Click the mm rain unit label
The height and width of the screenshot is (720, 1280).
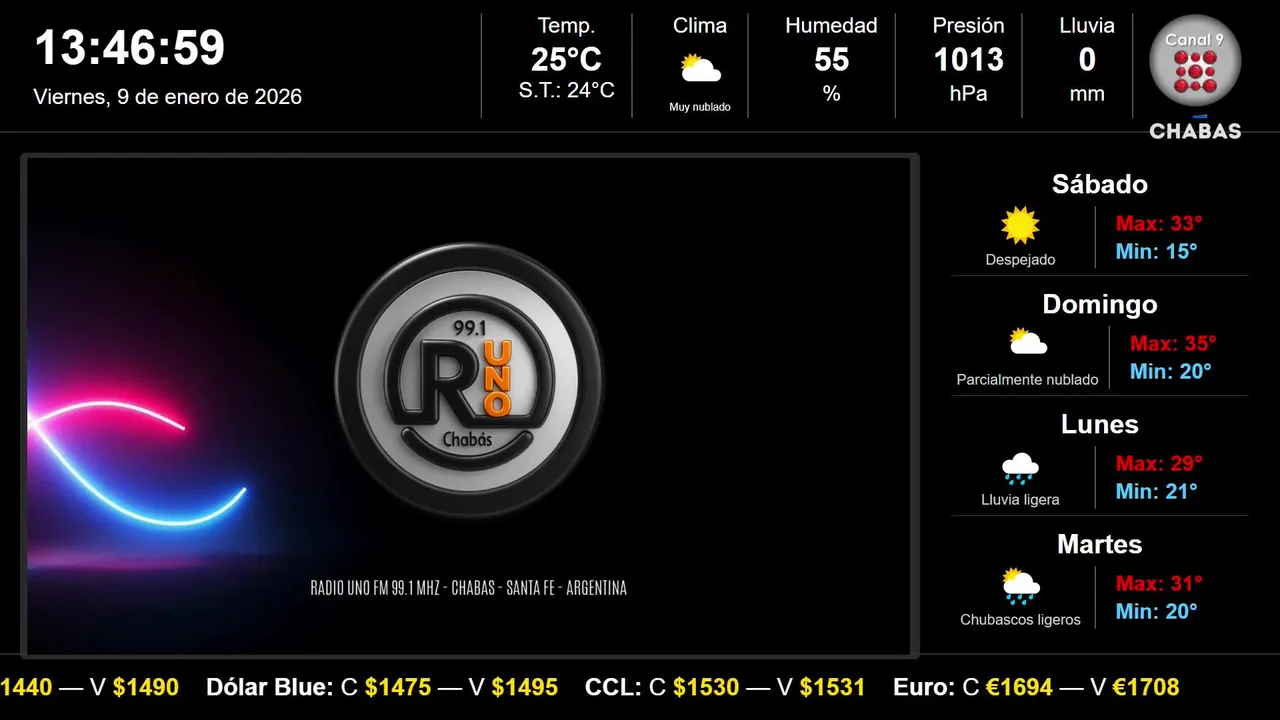[x=1087, y=94]
